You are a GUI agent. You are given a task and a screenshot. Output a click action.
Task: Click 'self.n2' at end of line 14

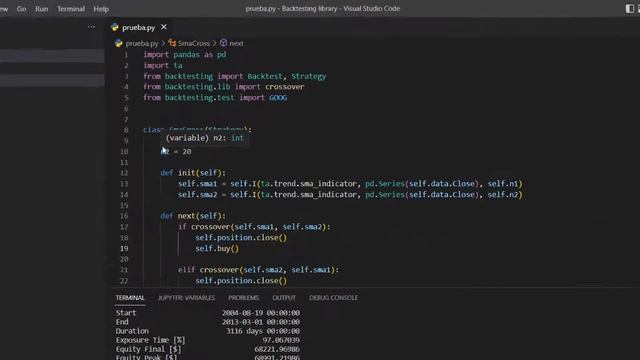coord(503,195)
